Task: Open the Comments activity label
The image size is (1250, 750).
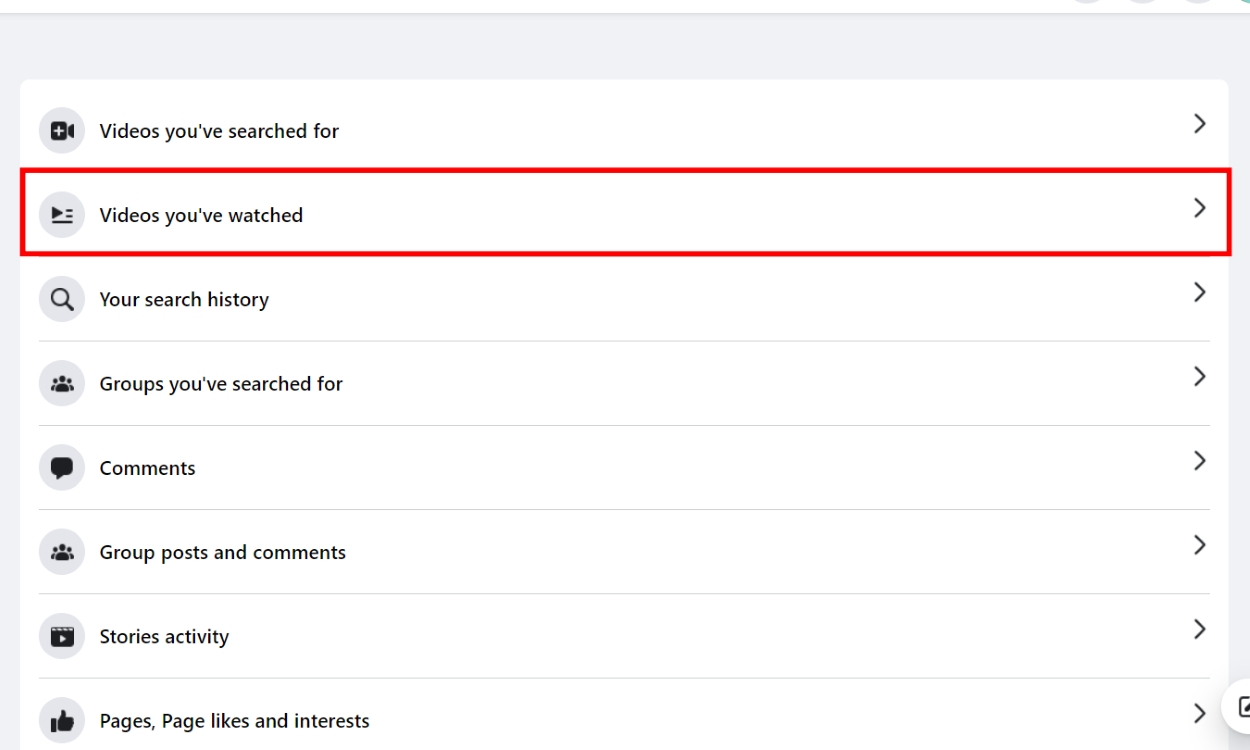Action: pyautogui.click(x=147, y=468)
